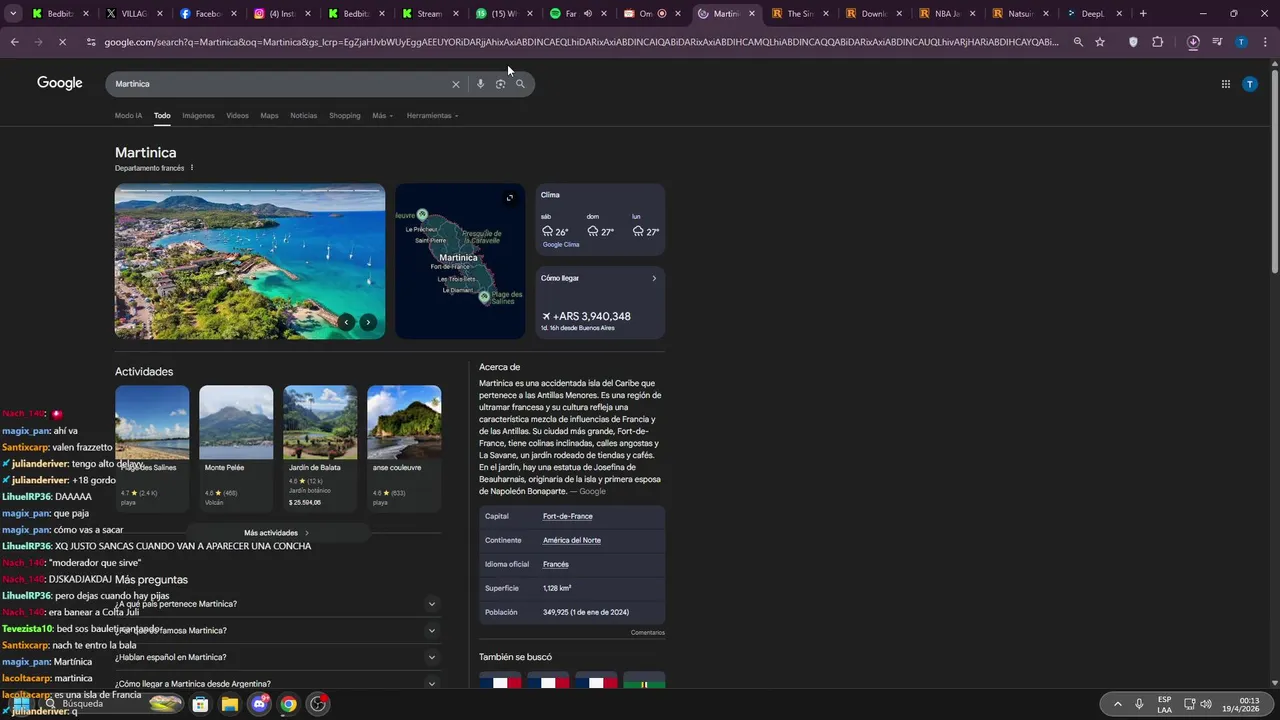Viewport: 1280px width, 720px height.
Task: Select the Noticias results tab
Action: [x=303, y=115]
